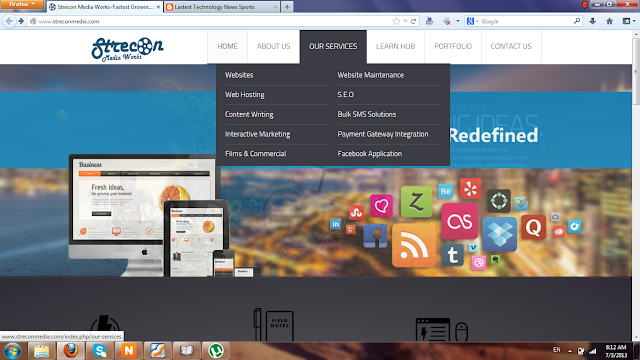640x360 pixels.
Task: Click the pink heart icon
Action: pyautogui.click(x=382, y=206)
